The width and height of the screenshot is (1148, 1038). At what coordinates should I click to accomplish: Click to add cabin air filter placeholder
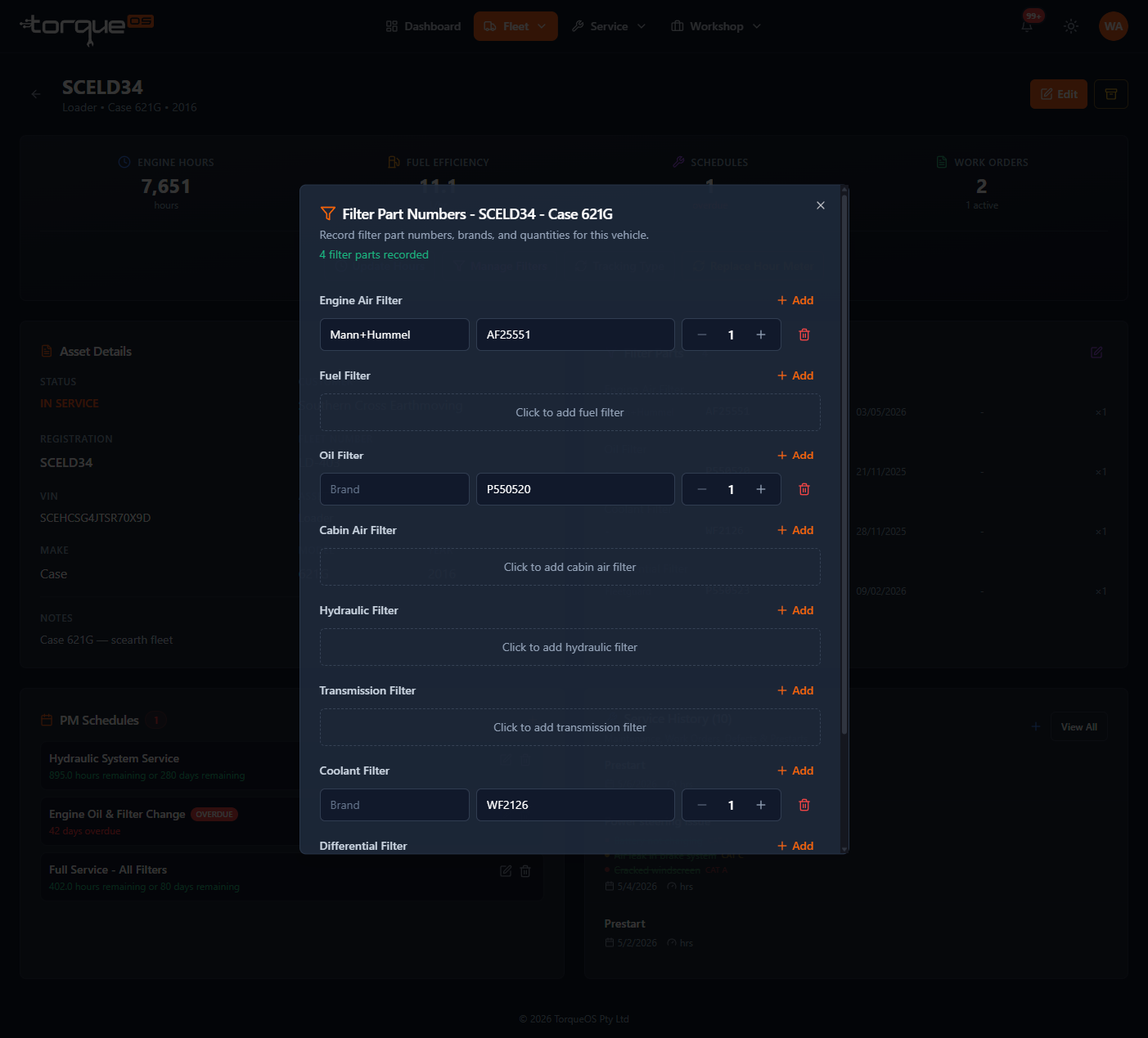point(569,567)
